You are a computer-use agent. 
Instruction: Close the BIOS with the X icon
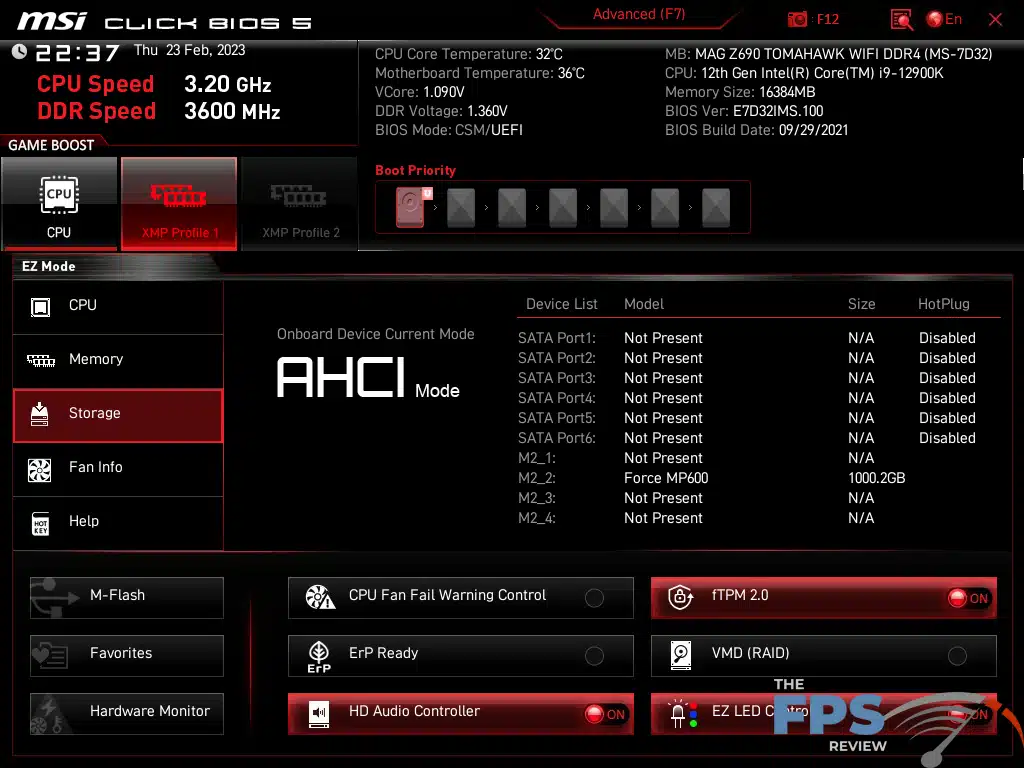(x=995, y=20)
